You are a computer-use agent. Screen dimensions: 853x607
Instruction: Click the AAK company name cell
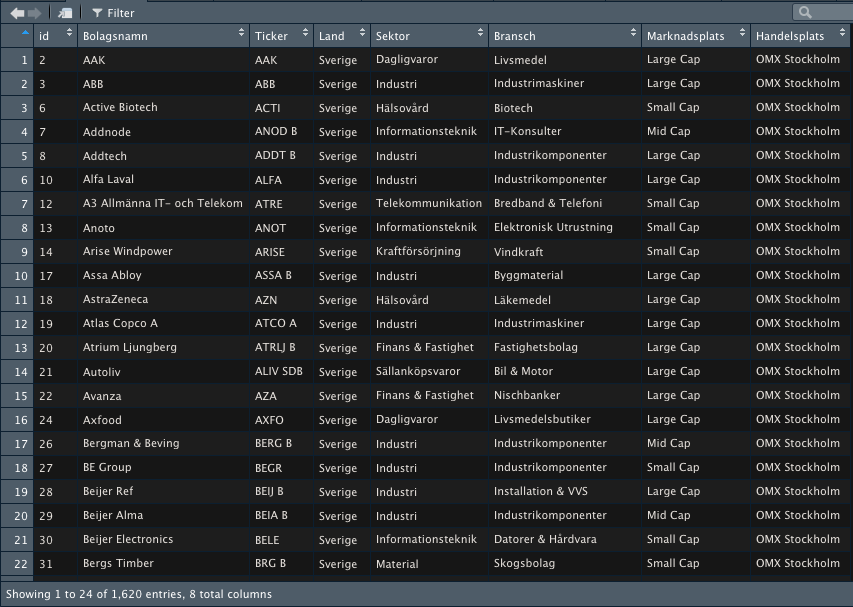pos(163,60)
